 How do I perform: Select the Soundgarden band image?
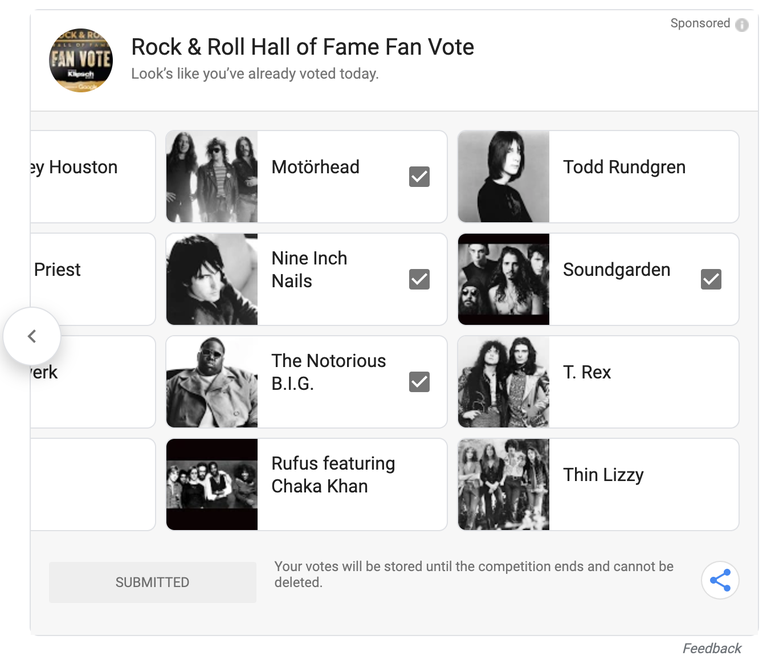[504, 280]
